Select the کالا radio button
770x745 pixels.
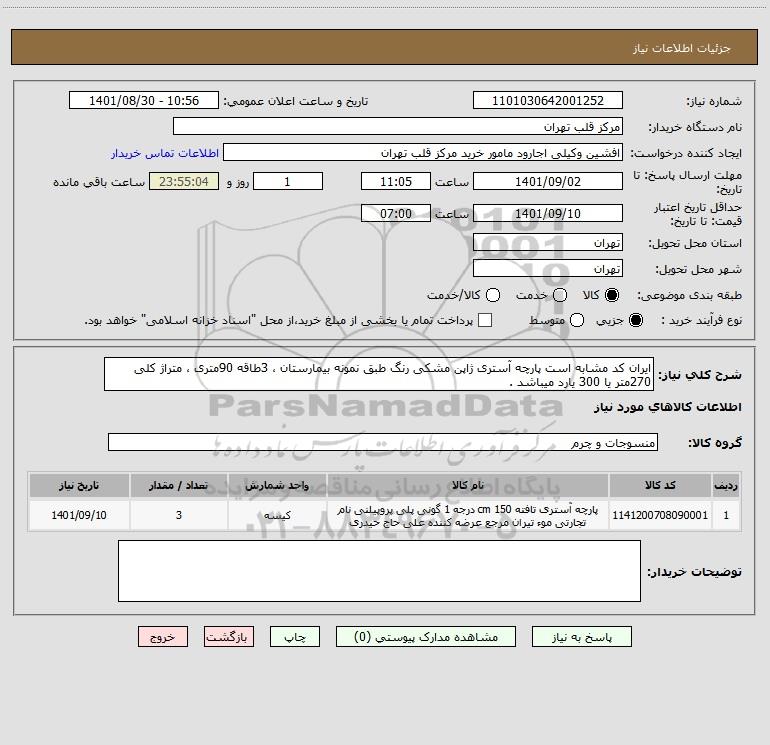tap(612, 295)
